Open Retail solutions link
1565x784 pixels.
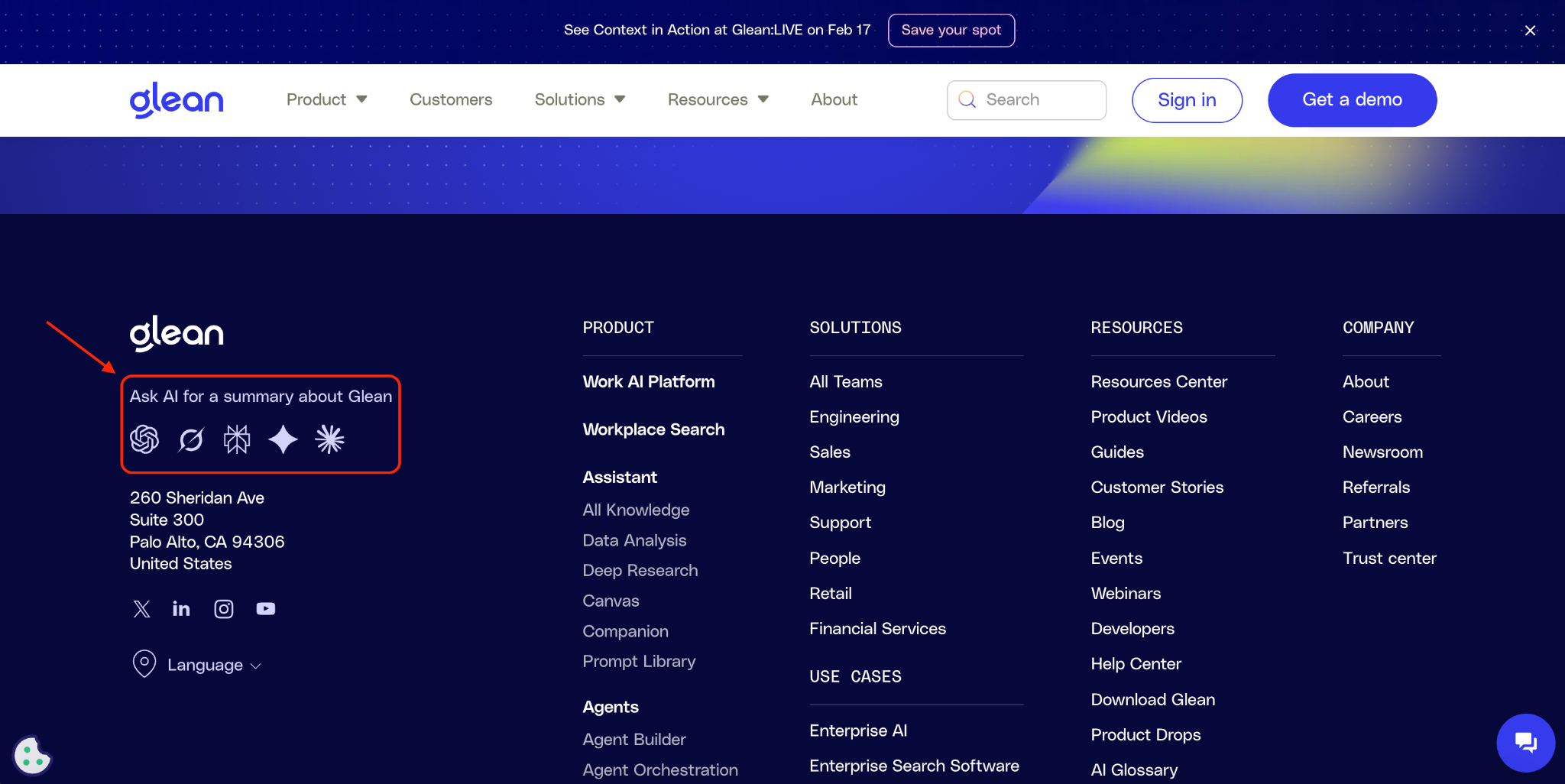point(831,593)
